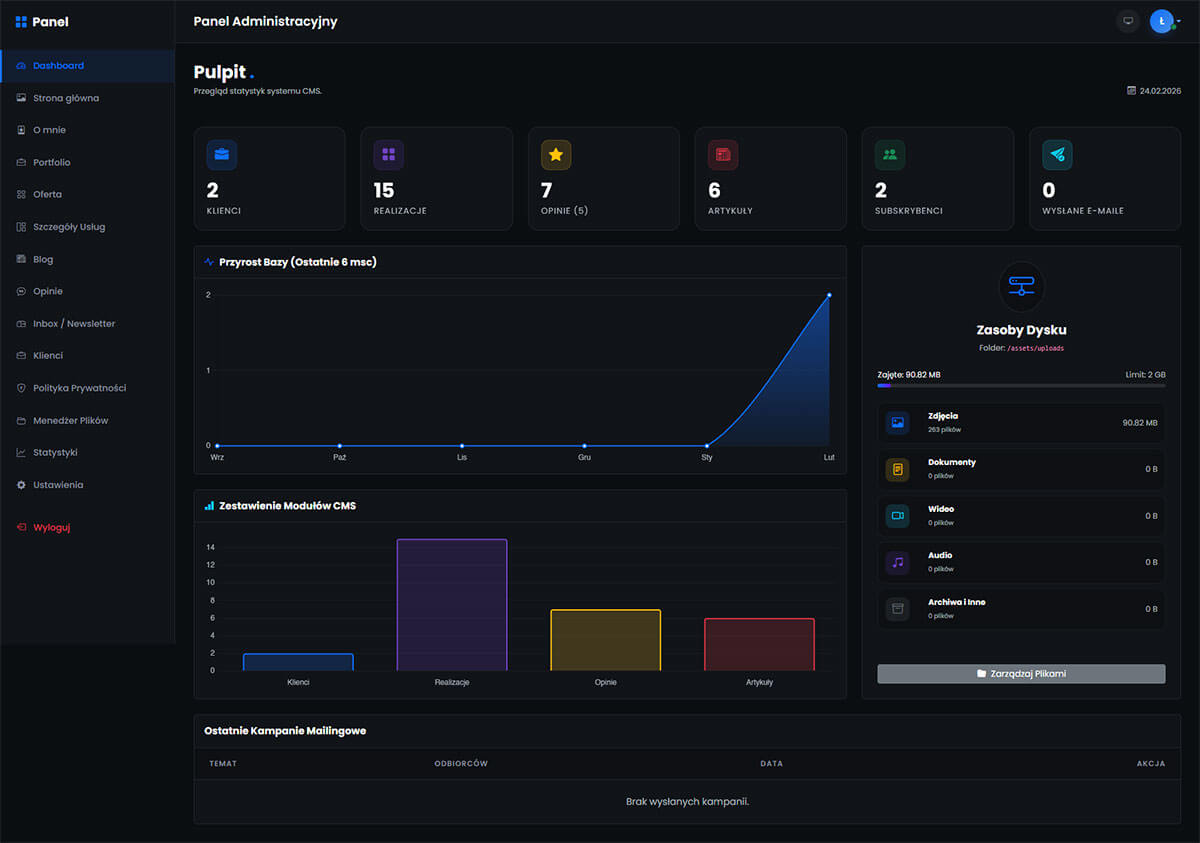Click the Lut data point on growth chart
Screen dimensions: 1200x843
click(829, 295)
